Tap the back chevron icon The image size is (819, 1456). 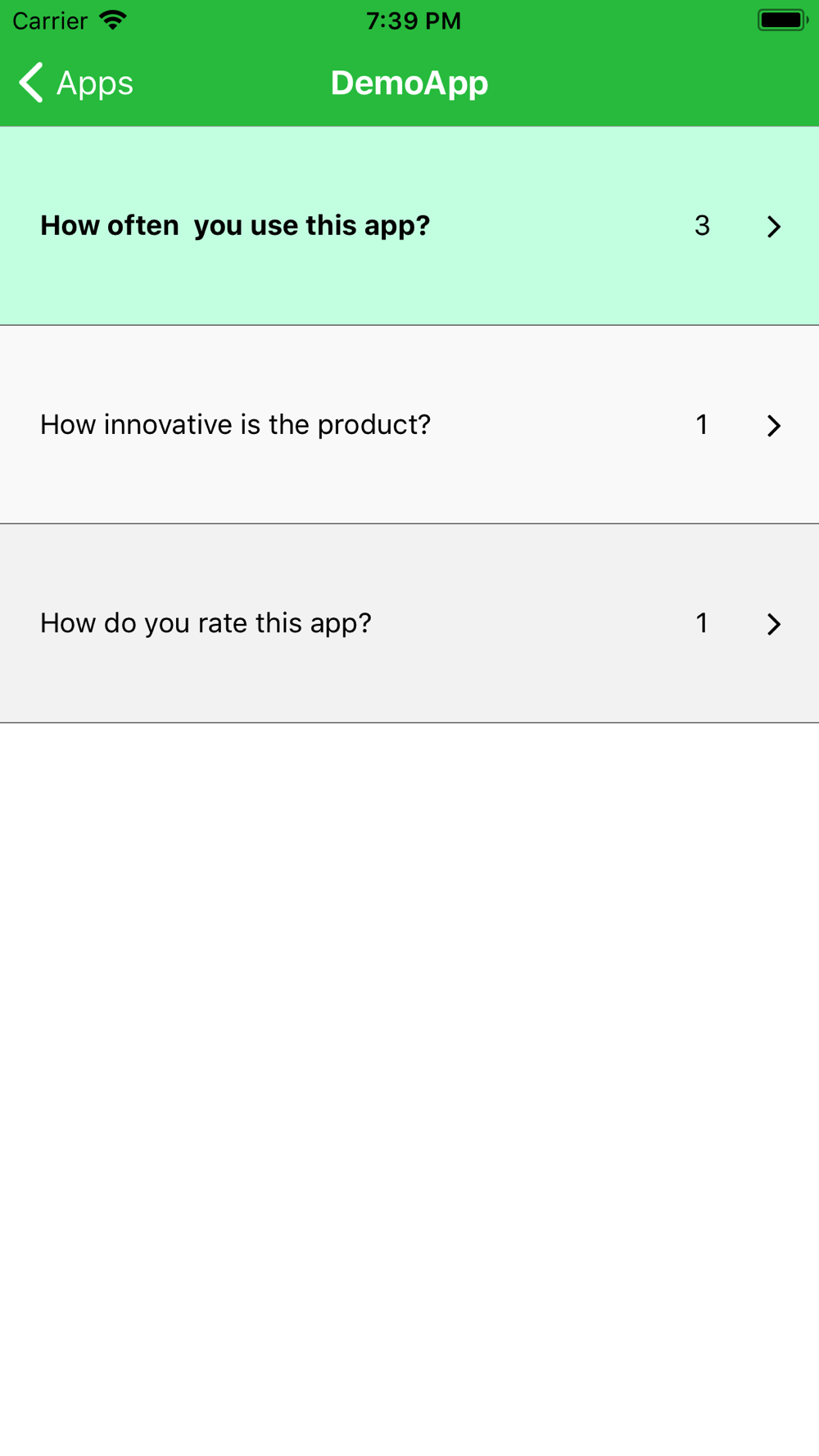click(x=31, y=83)
